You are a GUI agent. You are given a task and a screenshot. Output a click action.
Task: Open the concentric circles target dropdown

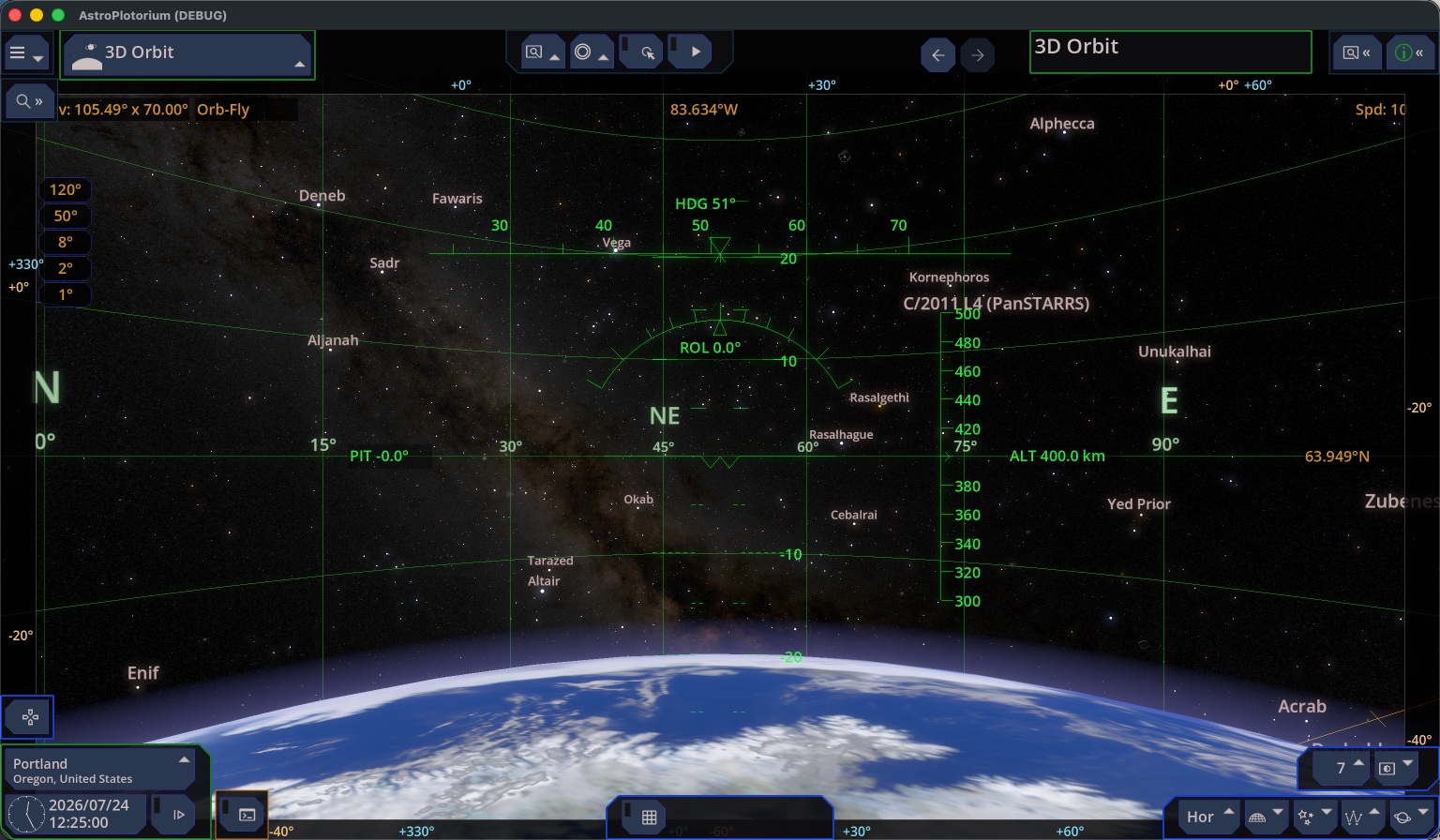[x=591, y=52]
